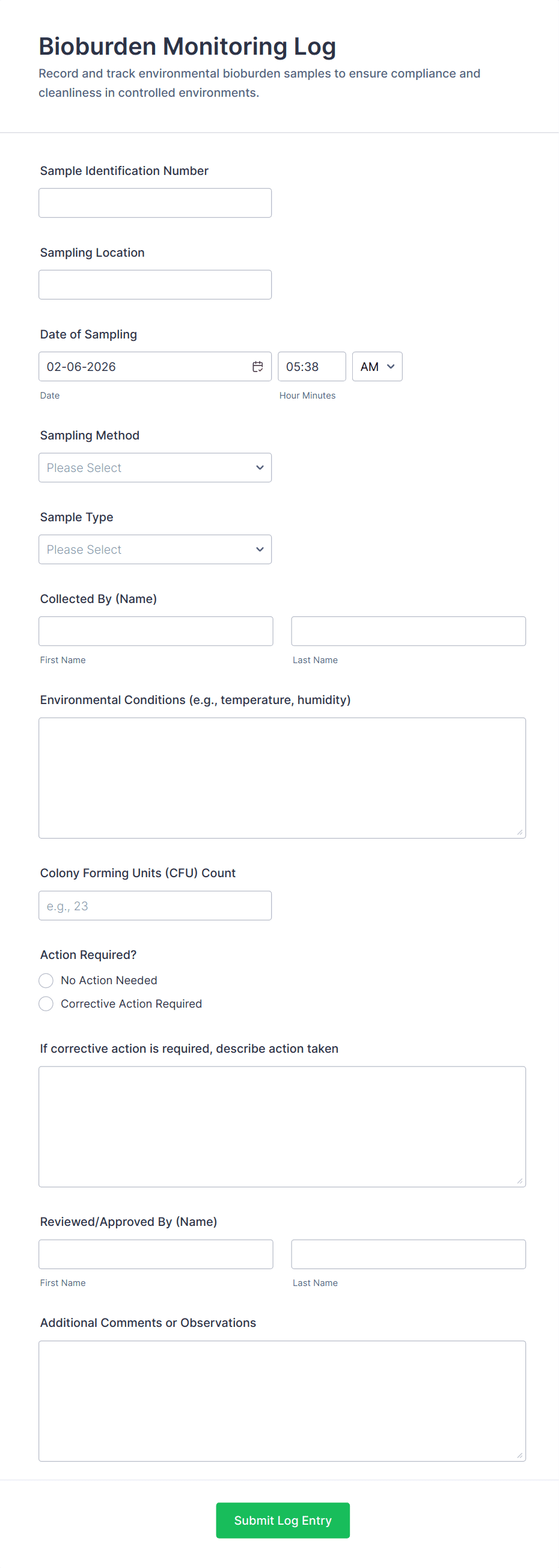Change the AM/PM time selector
Image resolution: width=559 pixels, height=1568 pixels.
point(376,366)
